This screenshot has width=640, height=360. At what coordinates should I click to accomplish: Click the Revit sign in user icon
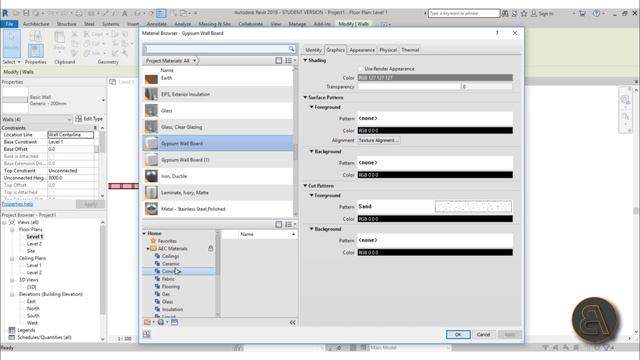(533, 13)
